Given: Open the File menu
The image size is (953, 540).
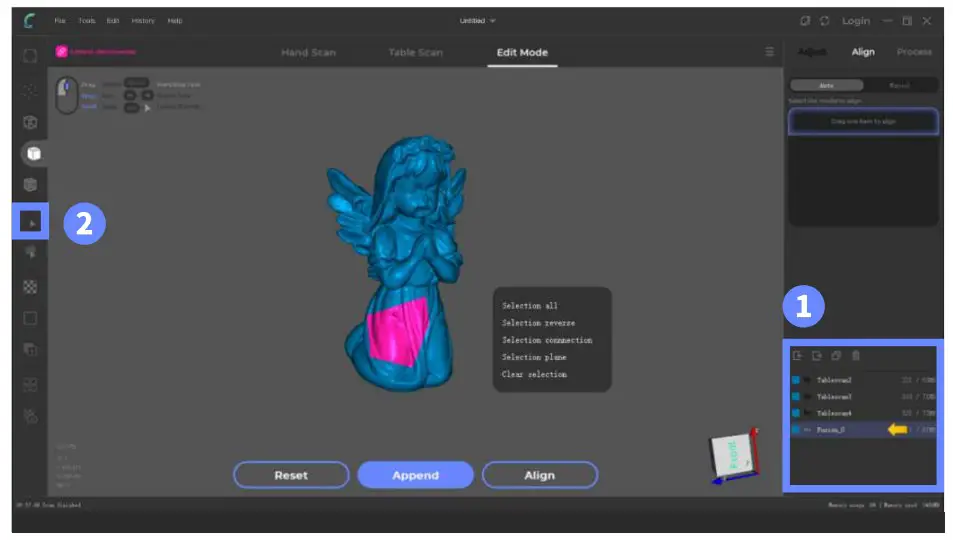Looking at the screenshot, I should pos(60,21).
